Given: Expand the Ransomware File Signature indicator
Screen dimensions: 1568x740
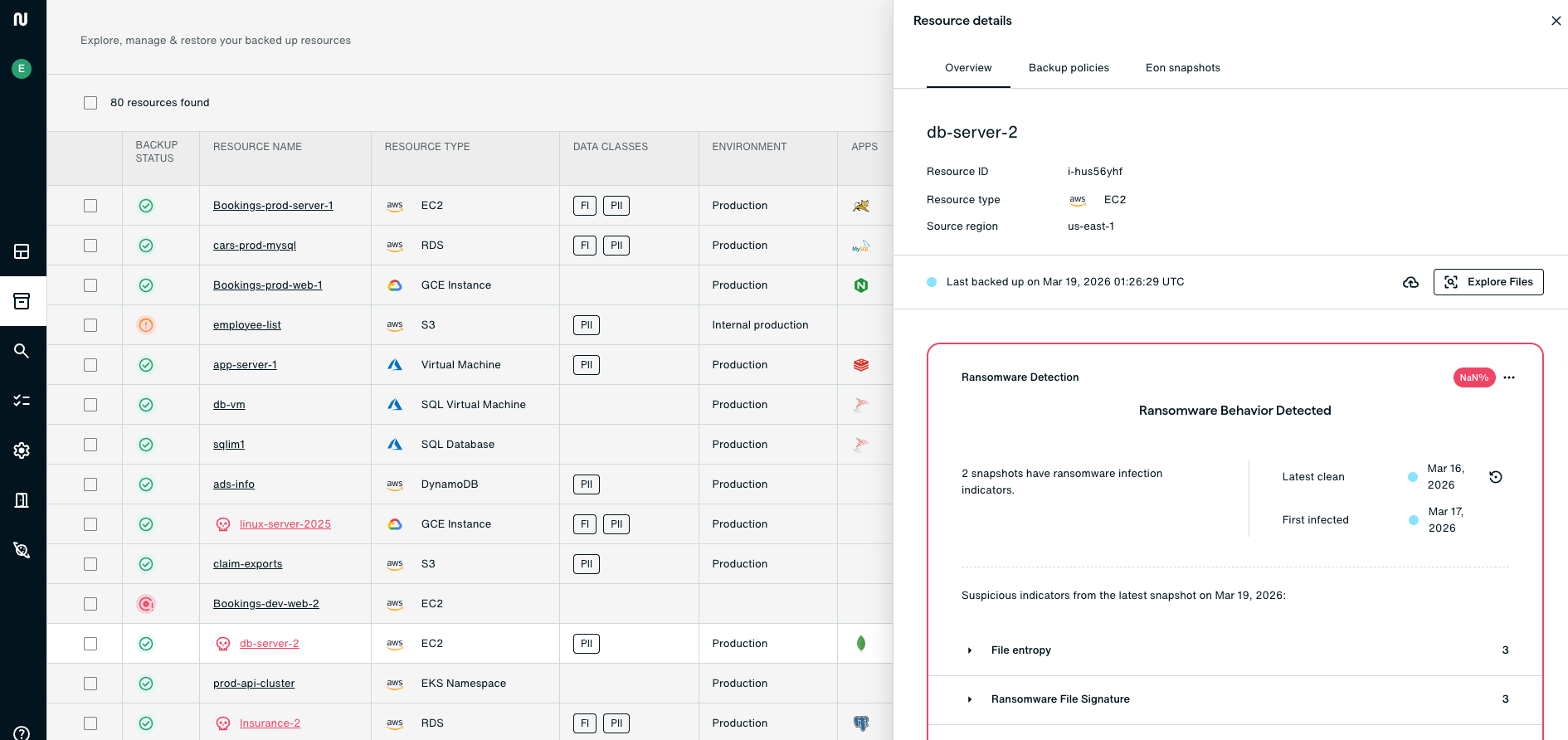Looking at the screenshot, I should click(970, 699).
